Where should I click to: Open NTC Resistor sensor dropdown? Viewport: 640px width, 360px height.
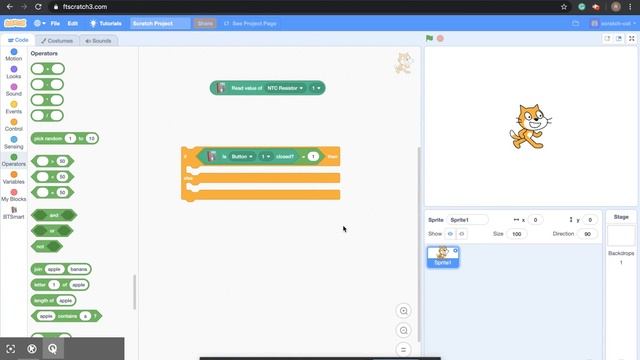pyautogui.click(x=285, y=88)
